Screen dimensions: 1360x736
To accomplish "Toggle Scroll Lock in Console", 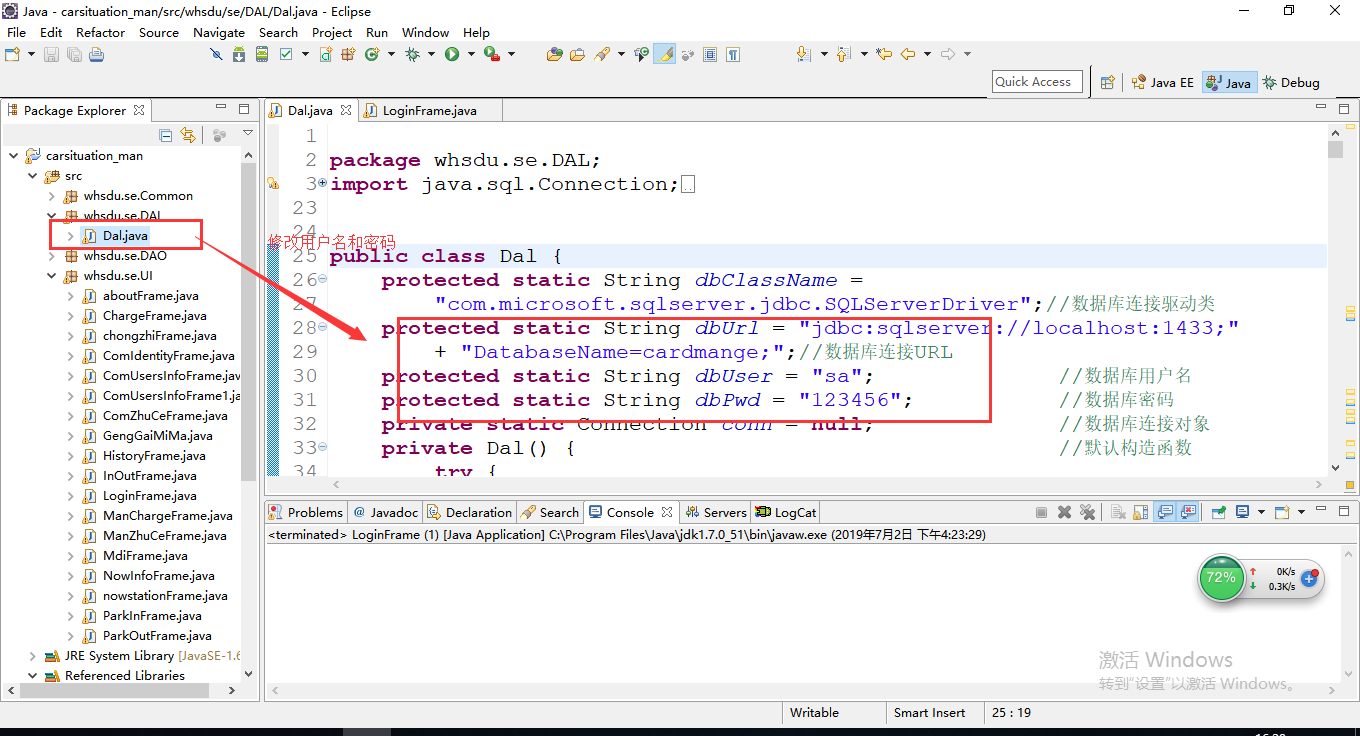I will pyautogui.click(x=1141, y=512).
